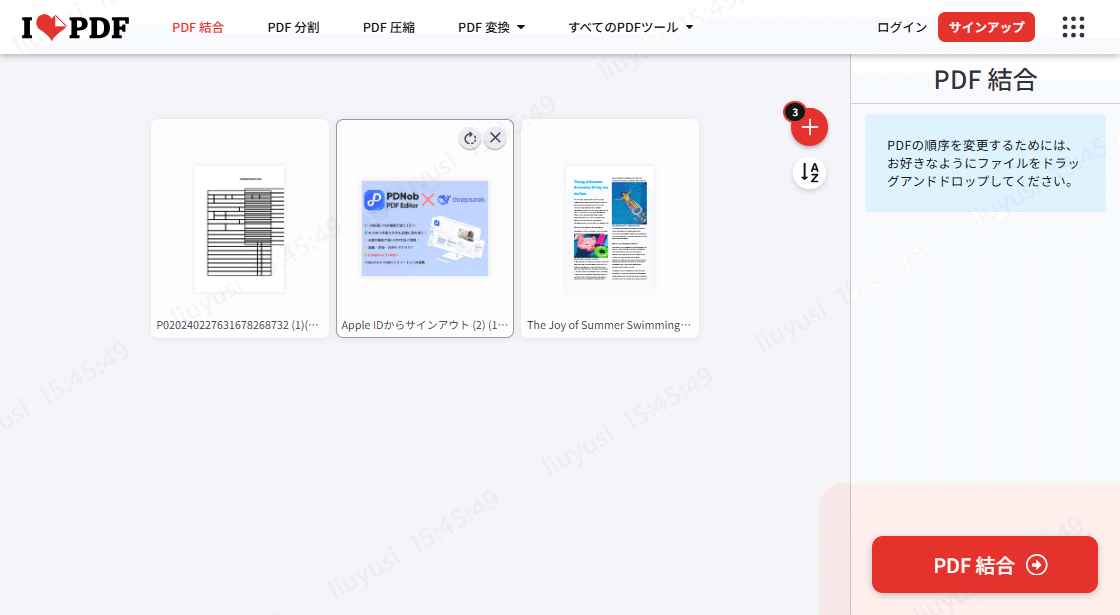Sort files alphabetically with the A-Z icon
Screen dimensions: 1120x615
tap(809, 172)
